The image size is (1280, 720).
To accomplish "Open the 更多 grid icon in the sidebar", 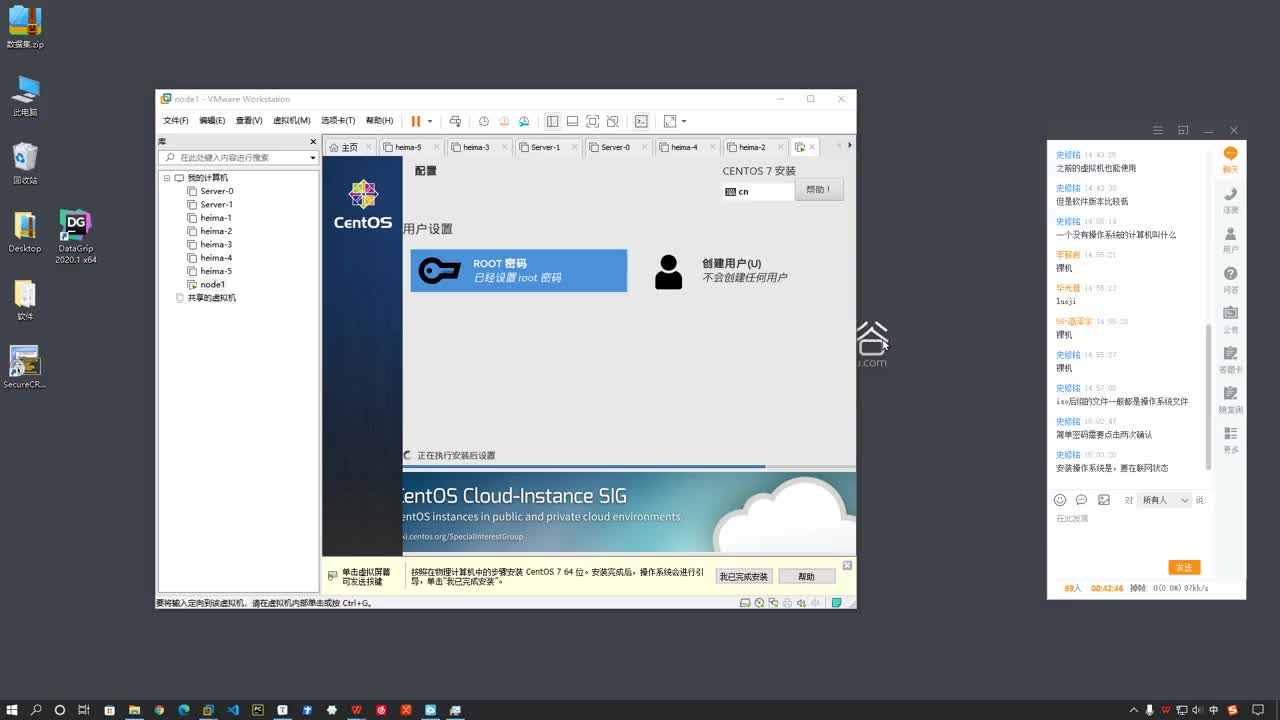I will (x=1231, y=440).
